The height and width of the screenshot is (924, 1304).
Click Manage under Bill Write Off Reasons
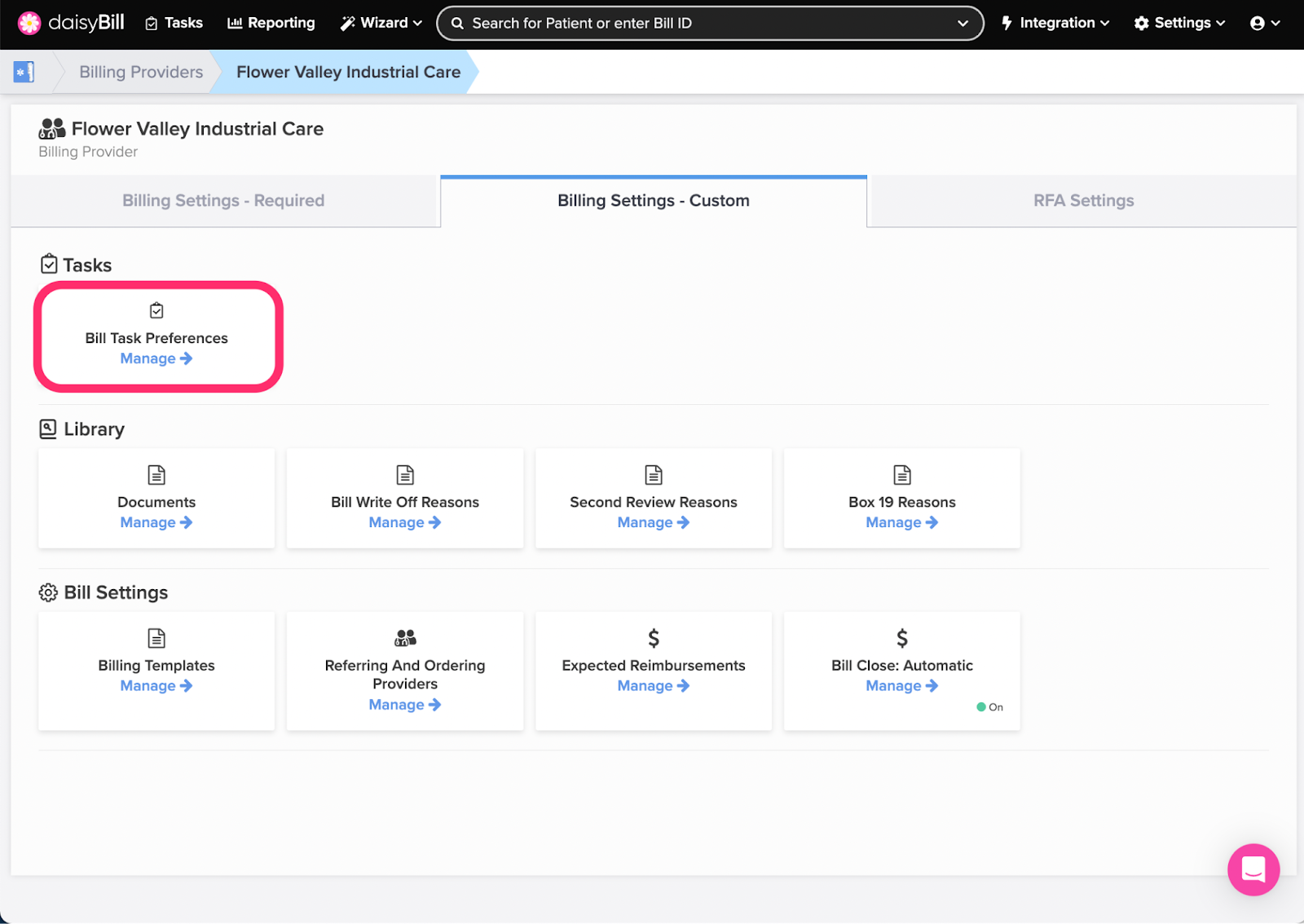coord(404,523)
